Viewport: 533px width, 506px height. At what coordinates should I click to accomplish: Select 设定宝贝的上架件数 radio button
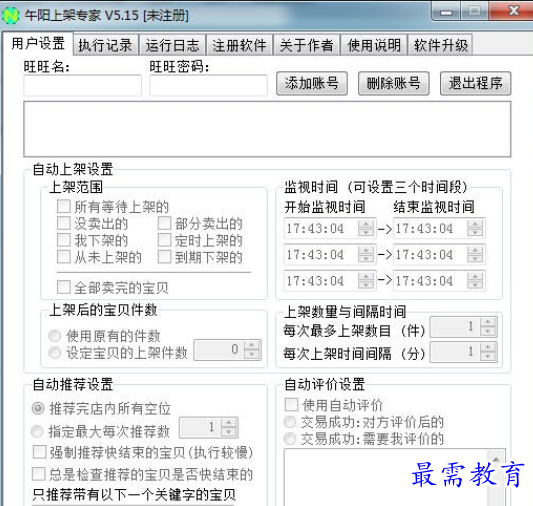click(55, 352)
